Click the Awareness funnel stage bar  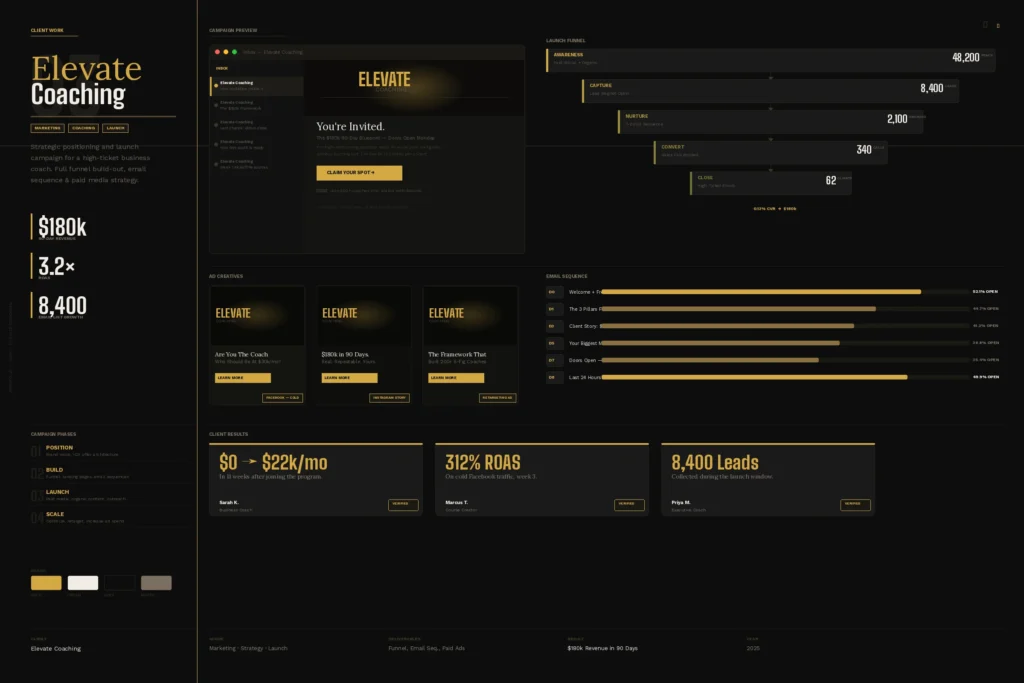pyautogui.click(x=770, y=59)
